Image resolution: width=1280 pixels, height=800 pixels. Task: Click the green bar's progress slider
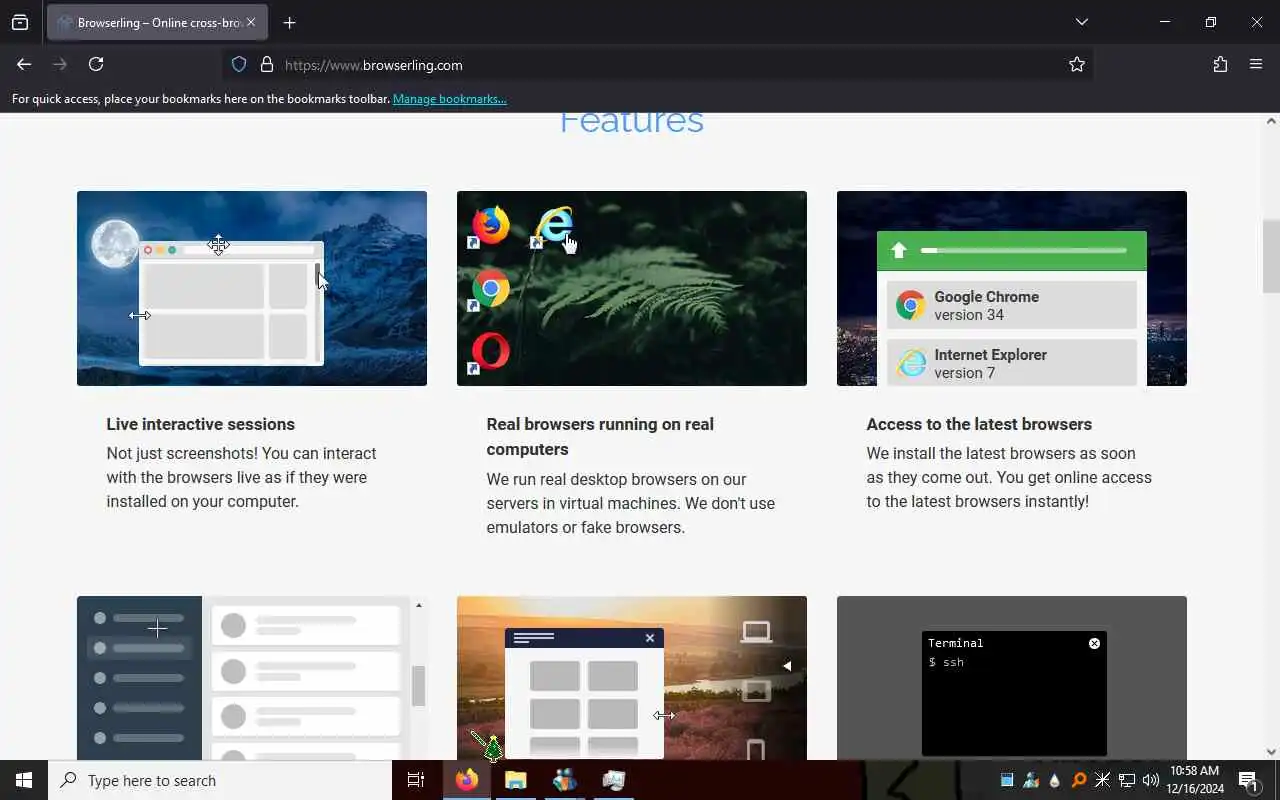1024,250
